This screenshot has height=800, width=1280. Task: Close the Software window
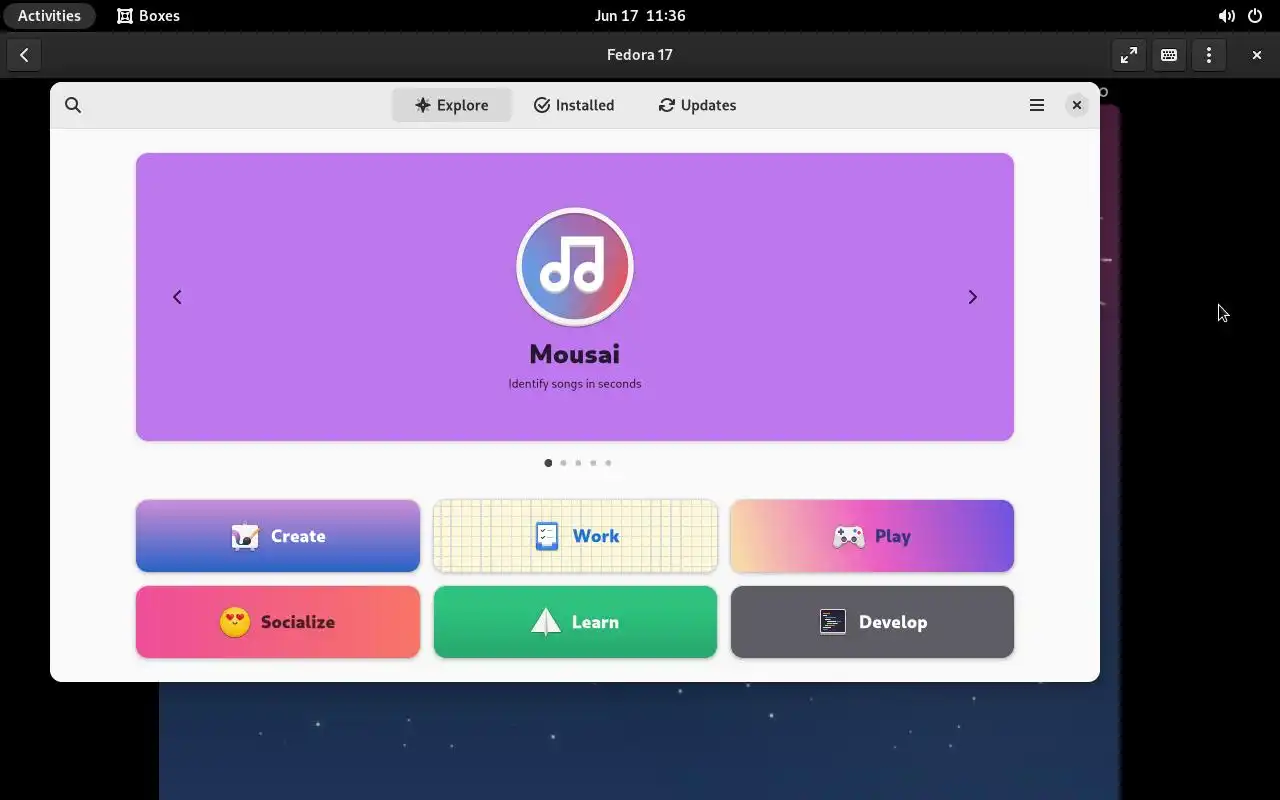pyautogui.click(x=1077, y=105)
